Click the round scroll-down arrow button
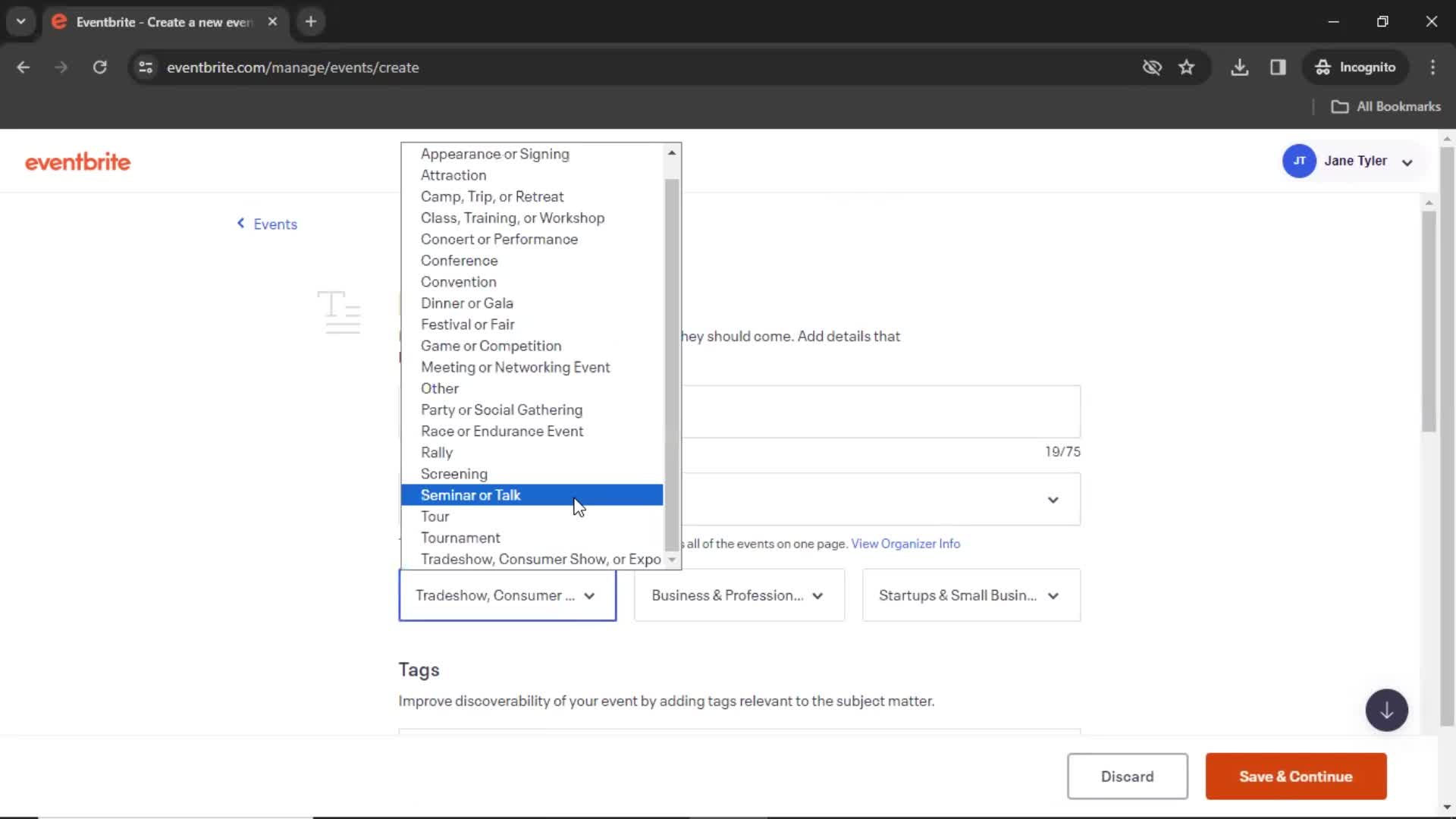This screenshot has height=819, width=1456. [1386, 711]
